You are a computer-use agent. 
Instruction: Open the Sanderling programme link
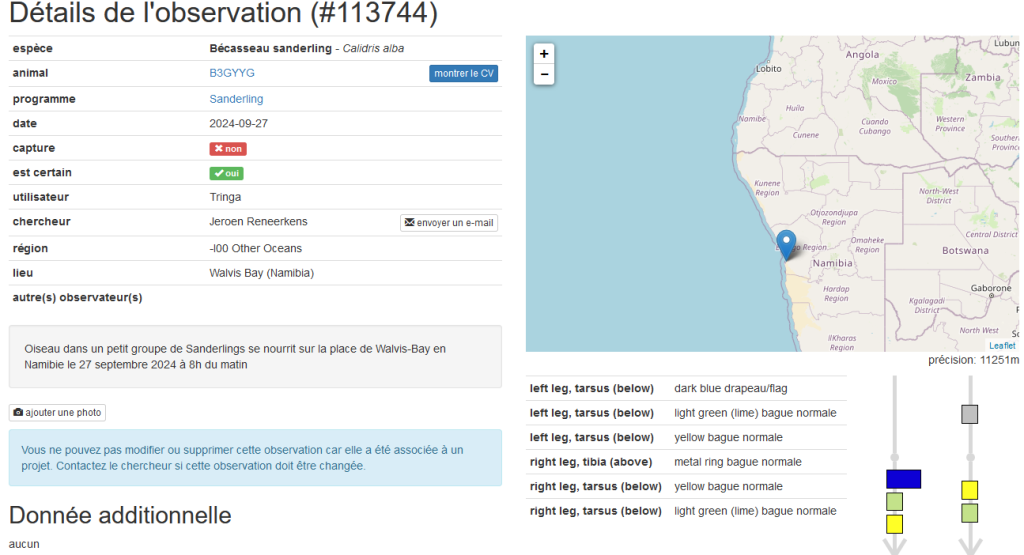236,99
